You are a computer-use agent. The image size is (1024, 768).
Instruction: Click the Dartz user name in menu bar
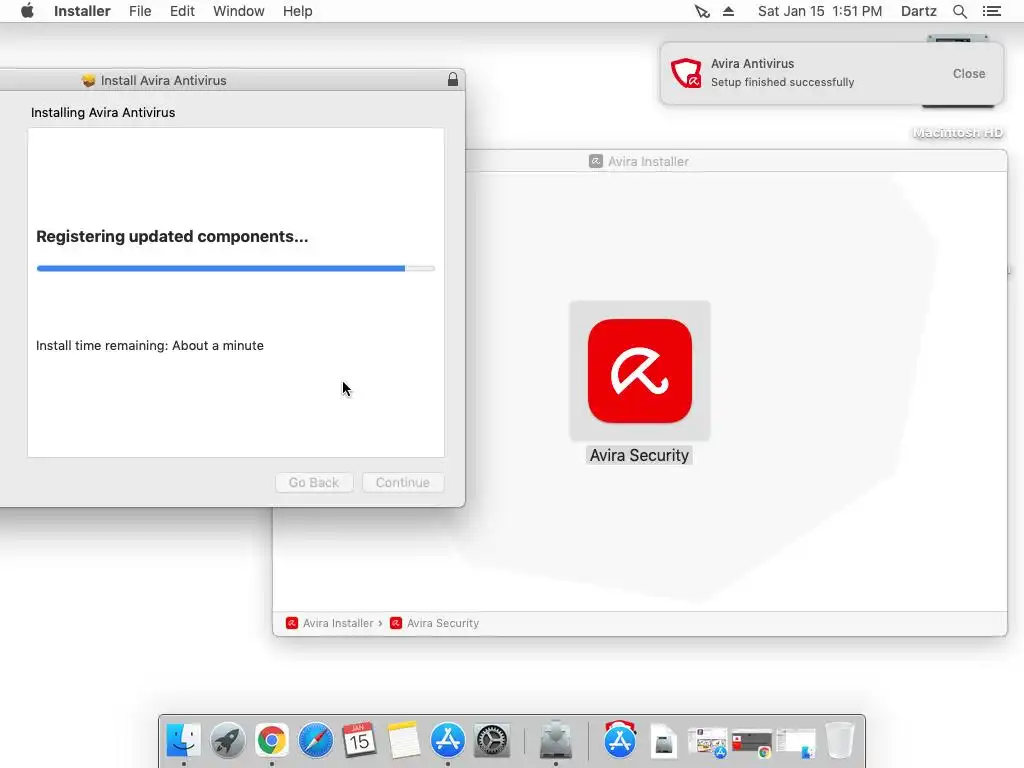[918, 11]
